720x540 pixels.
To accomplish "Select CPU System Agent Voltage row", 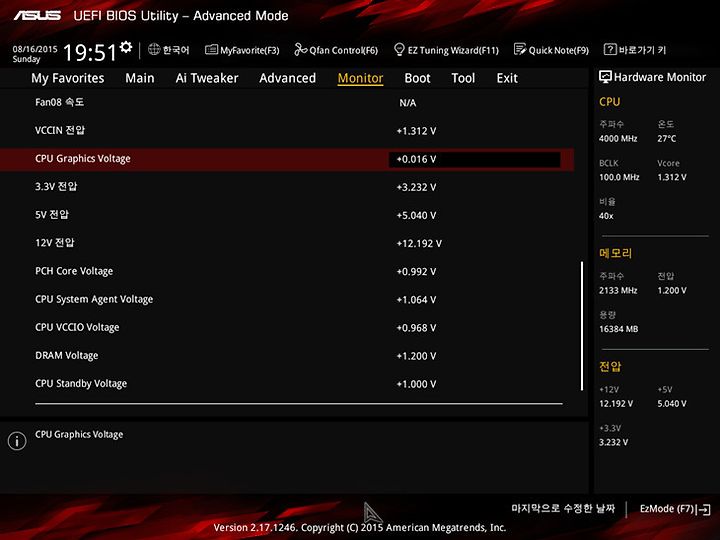I will point(287,299).
